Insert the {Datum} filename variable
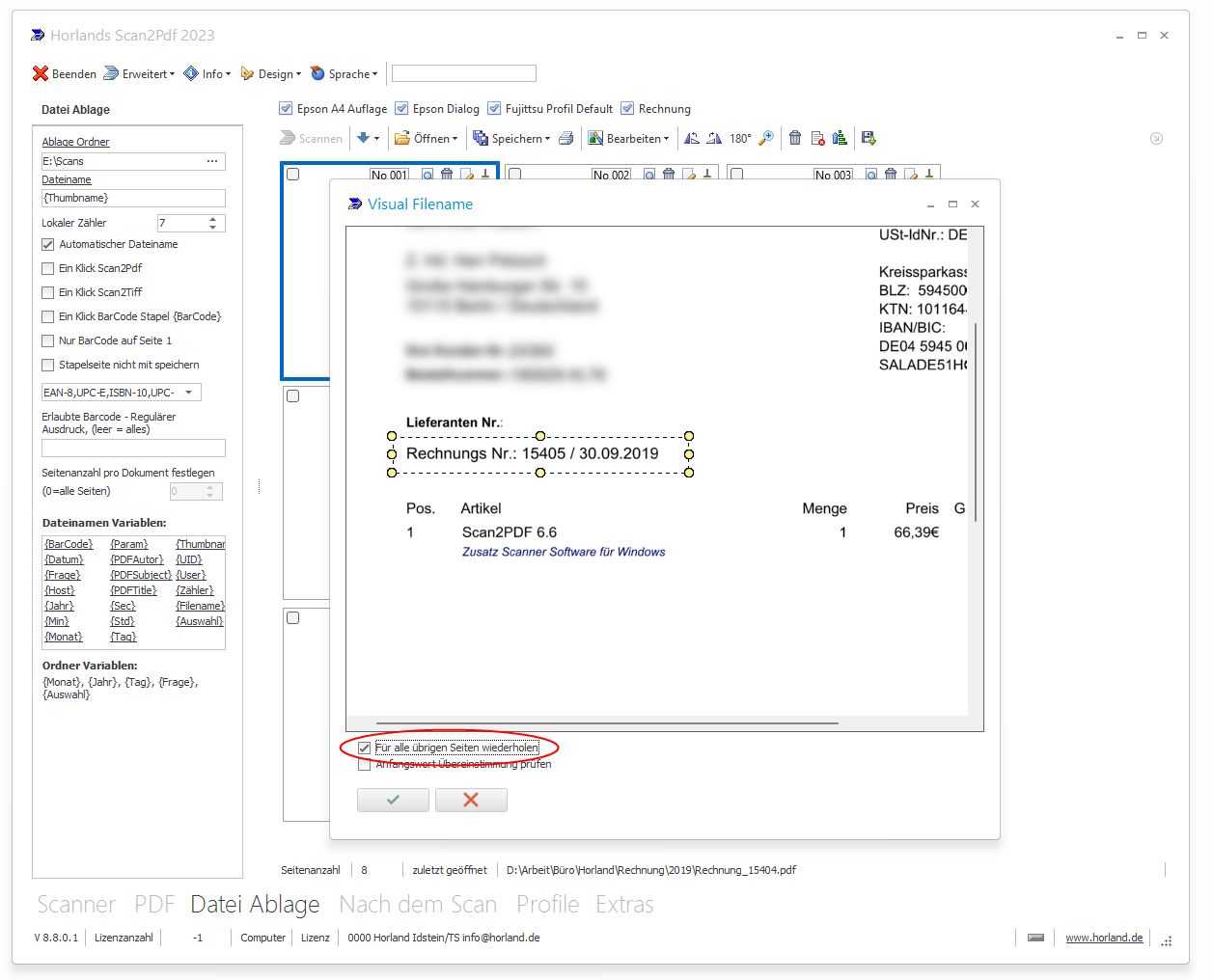The image size is (1213, 980). pos(64,559)
